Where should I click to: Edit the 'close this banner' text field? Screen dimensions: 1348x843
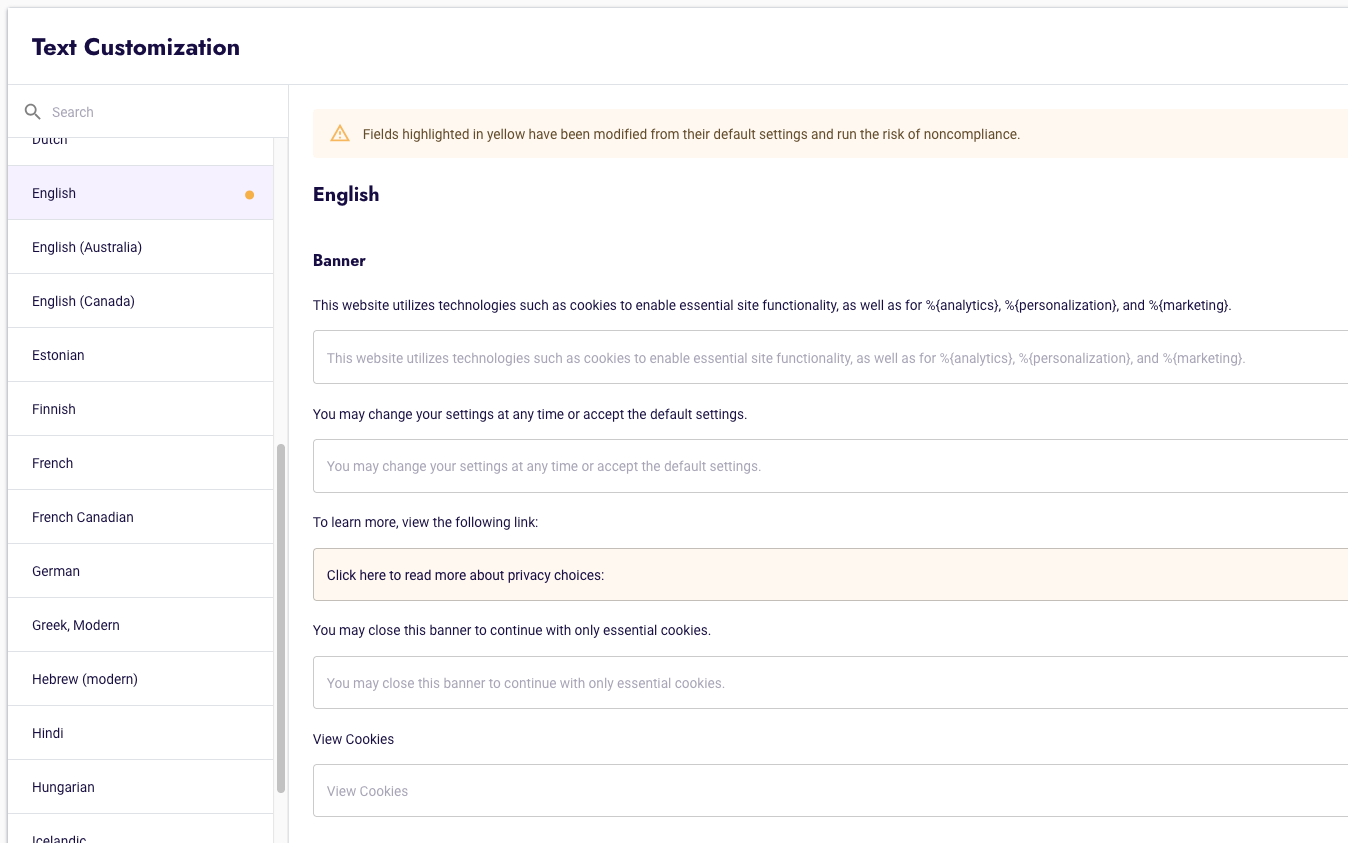[830, 683]
